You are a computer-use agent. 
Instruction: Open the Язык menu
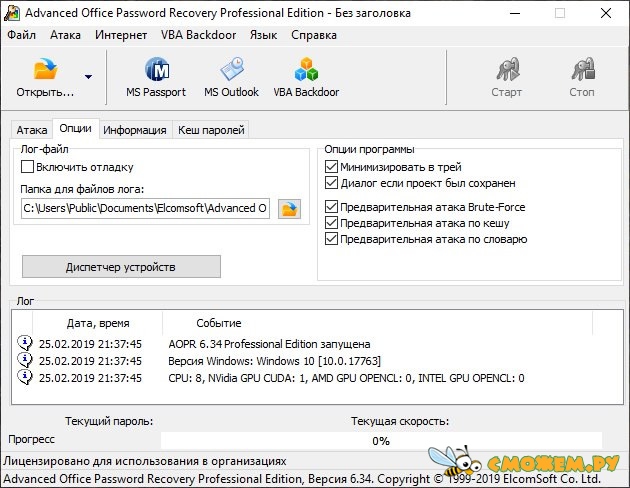(x=263, y=35)
